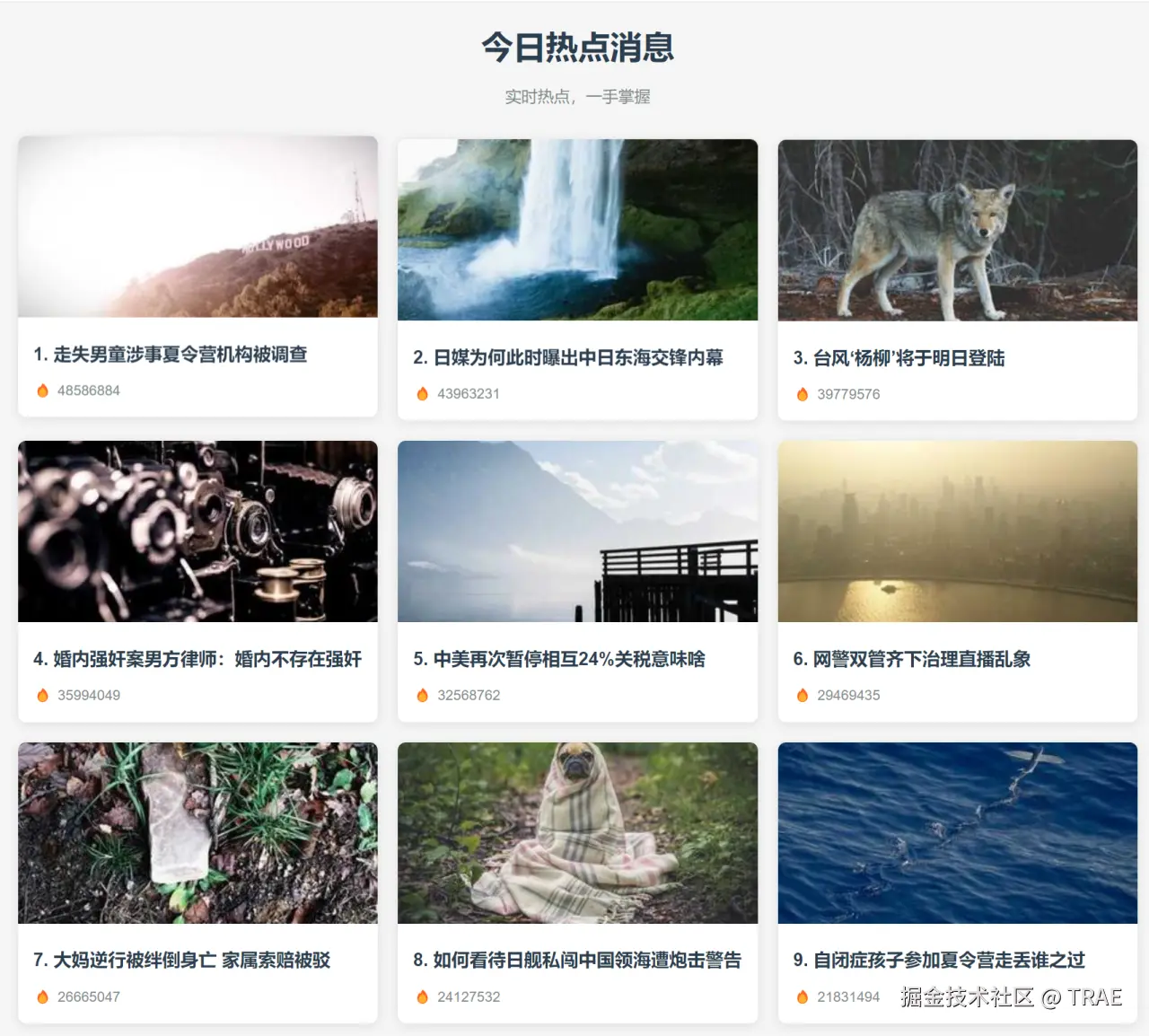Screen dimensions: 1149x1036
Task: Click flame icon next to 24127532
Action: (422, 996)
